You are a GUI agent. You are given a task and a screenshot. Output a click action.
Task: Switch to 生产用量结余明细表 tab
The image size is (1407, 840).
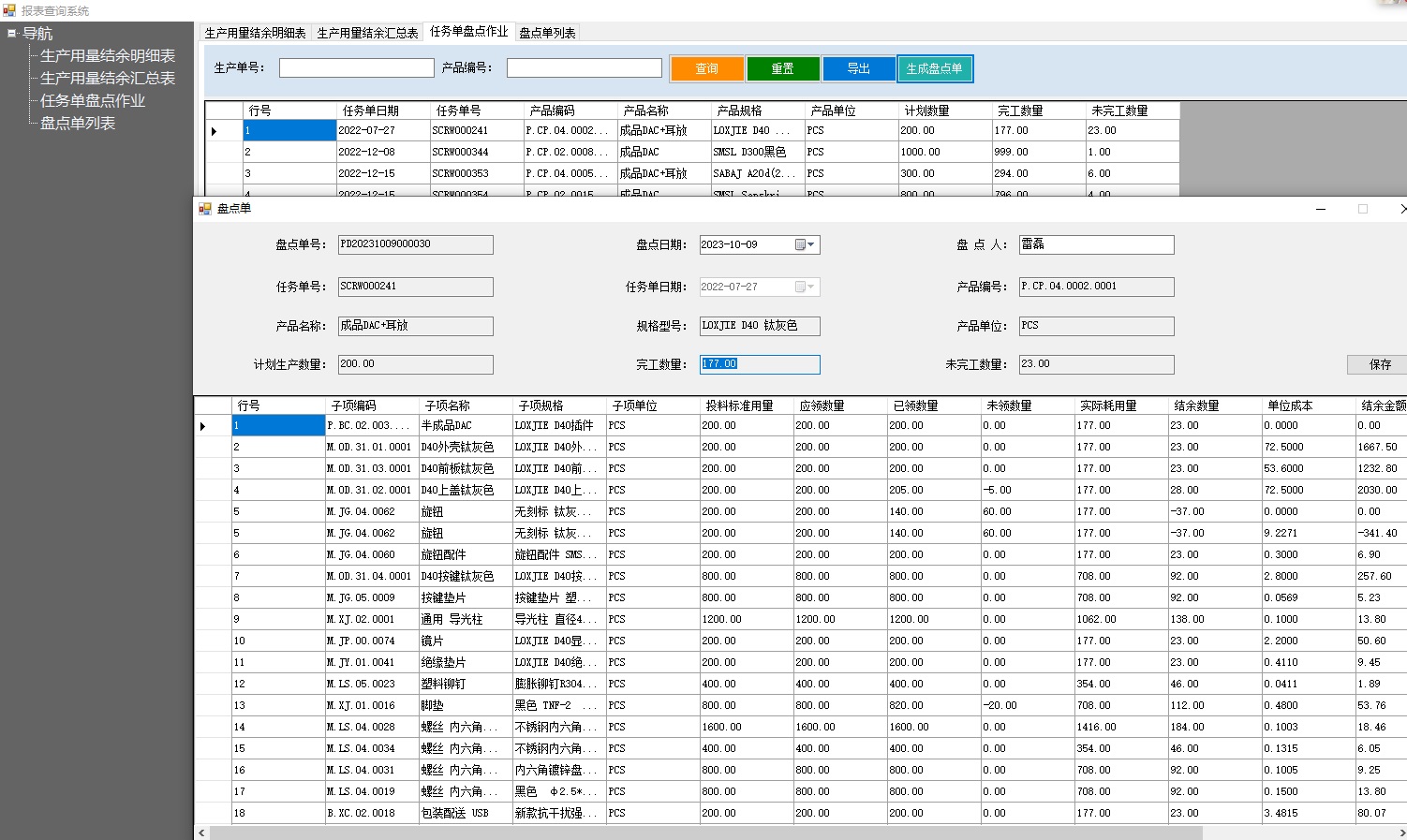(x=256, y=33)
